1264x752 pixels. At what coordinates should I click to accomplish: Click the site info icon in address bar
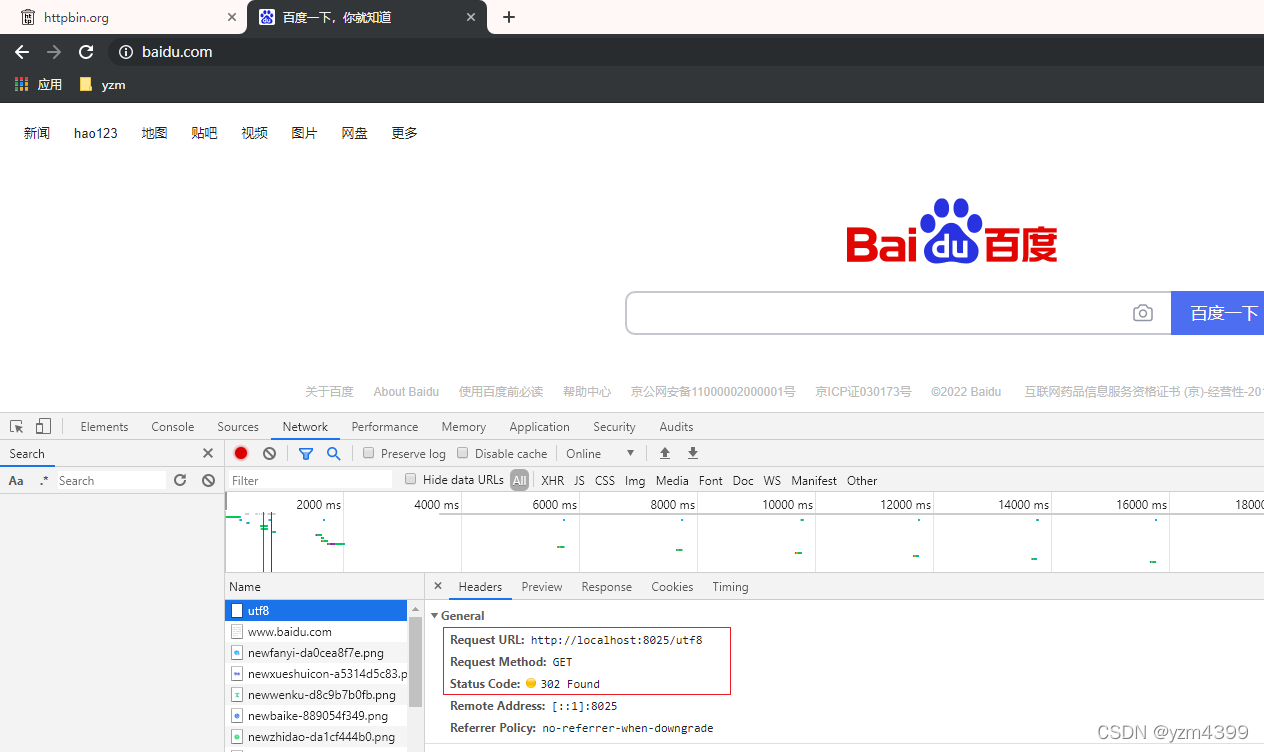[x=126, y=52]
